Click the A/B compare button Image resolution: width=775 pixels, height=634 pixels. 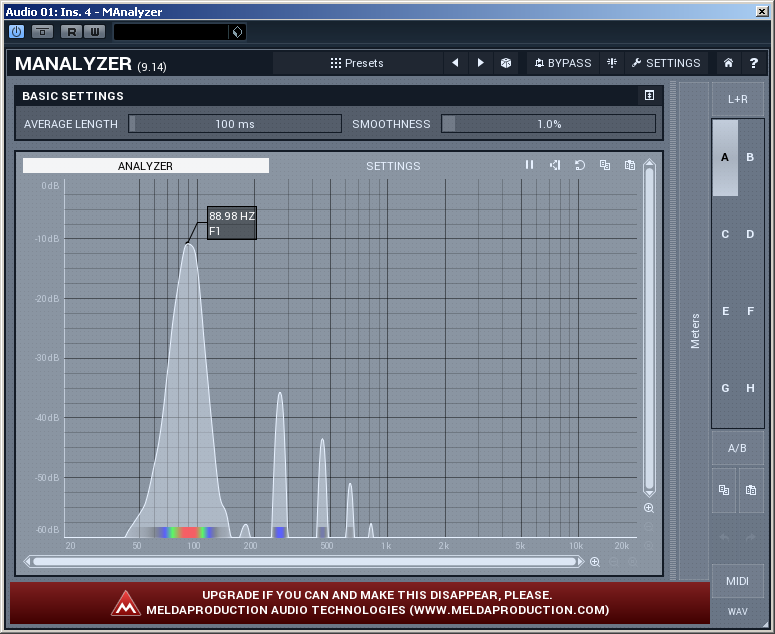(737, 448)
